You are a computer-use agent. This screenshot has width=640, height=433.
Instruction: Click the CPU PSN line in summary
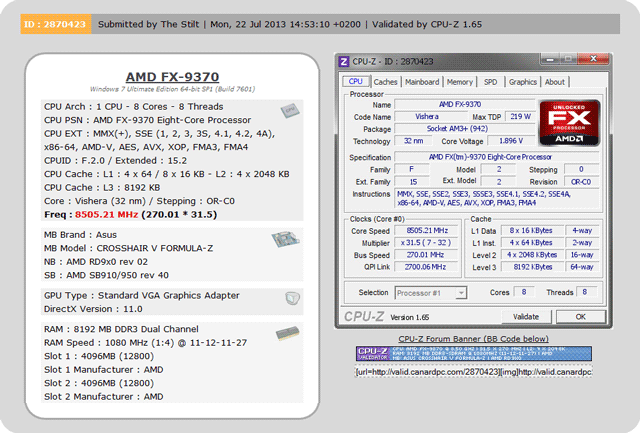(x=147, y=120)
